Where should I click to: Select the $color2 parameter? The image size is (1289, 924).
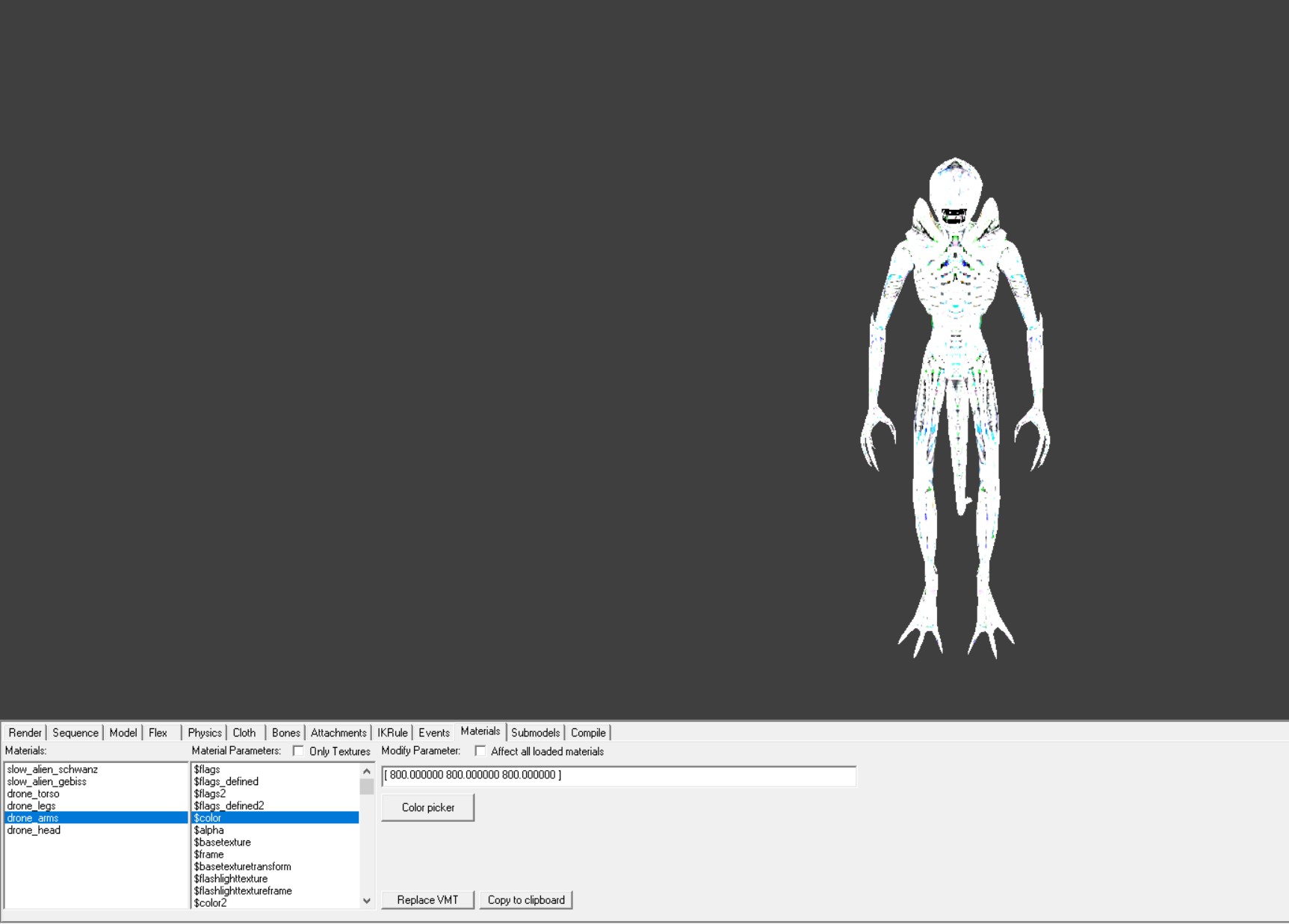pos(275,902)
